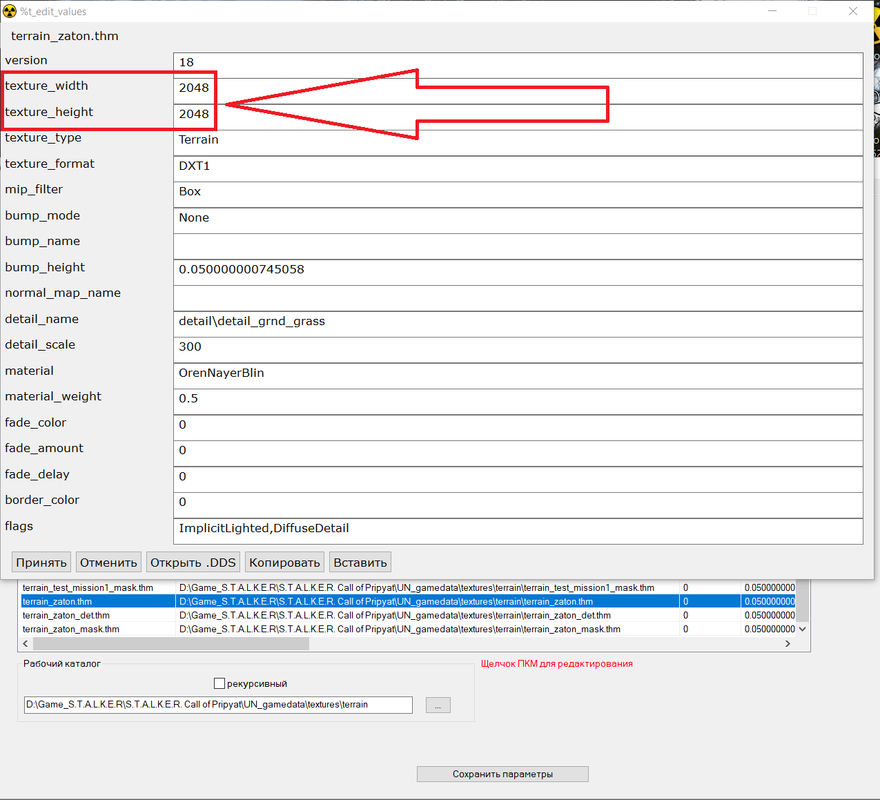
Task: Click the working directory path field
Action: 218,705
